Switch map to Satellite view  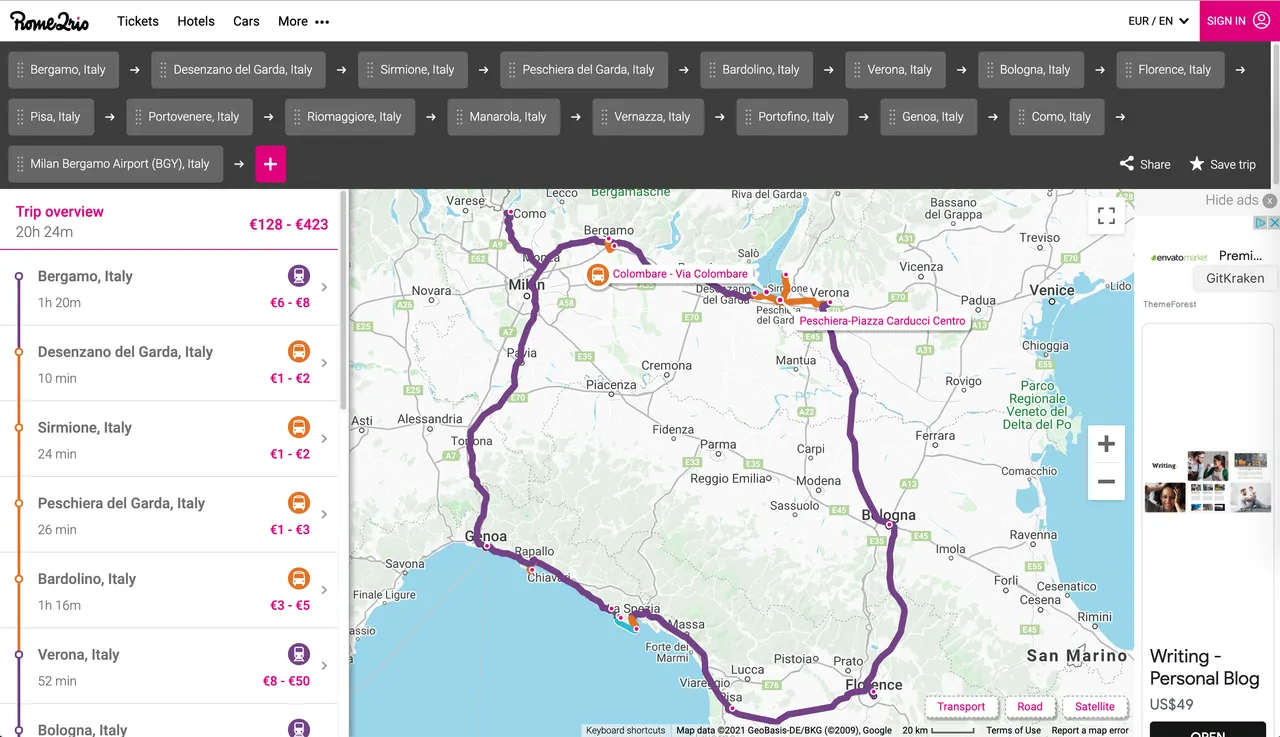pyautogui.click(x=1095, y=706)
